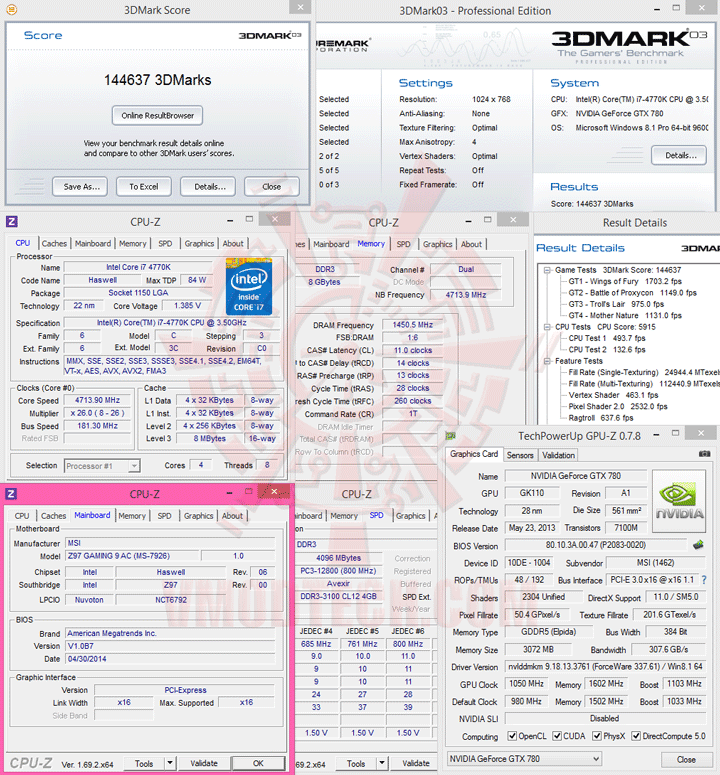Click the bus interface question mark icon
The image size is (720, 775).
click(704, 580)
